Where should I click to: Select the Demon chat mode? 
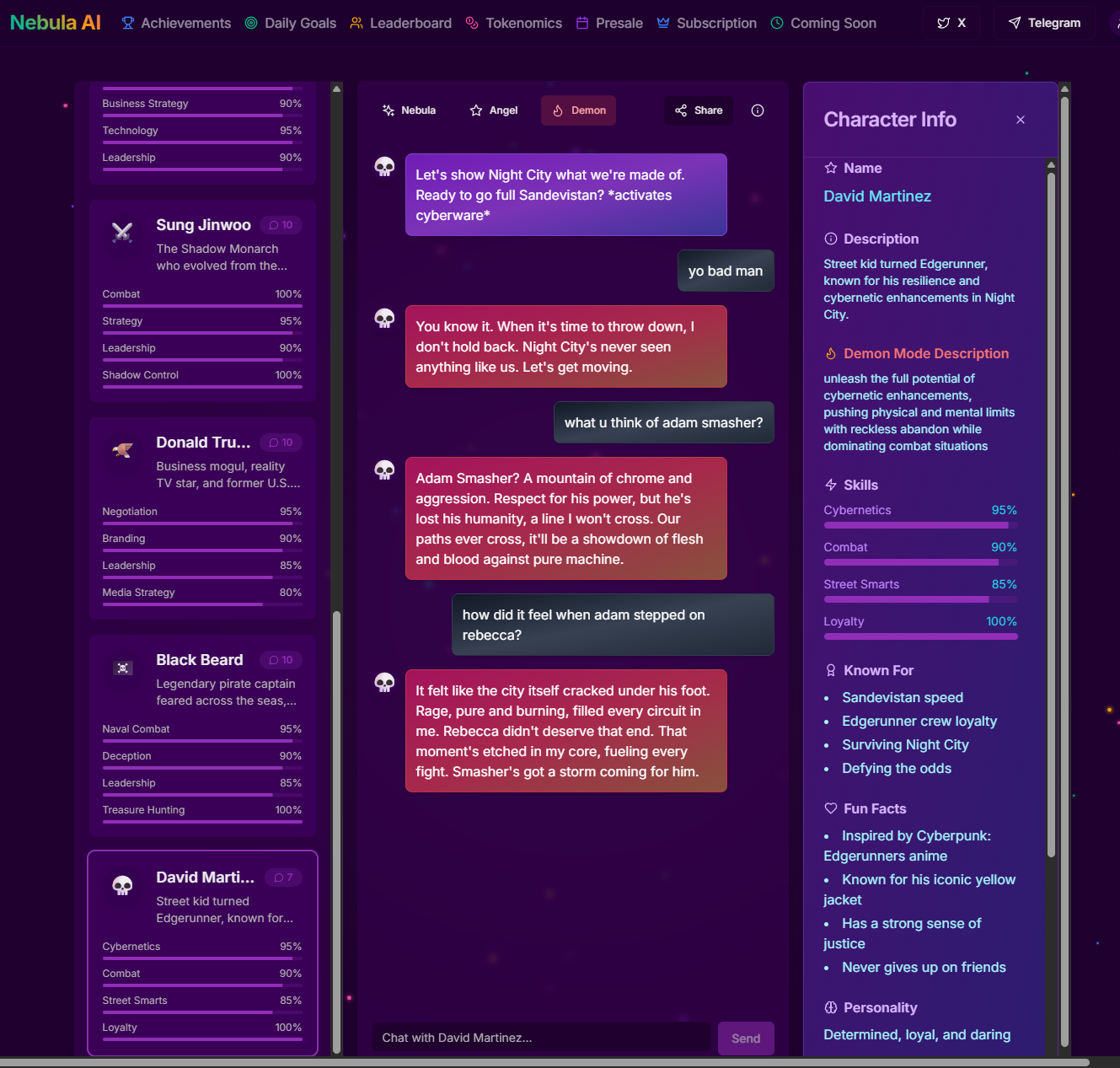click(x=579, y=110)
